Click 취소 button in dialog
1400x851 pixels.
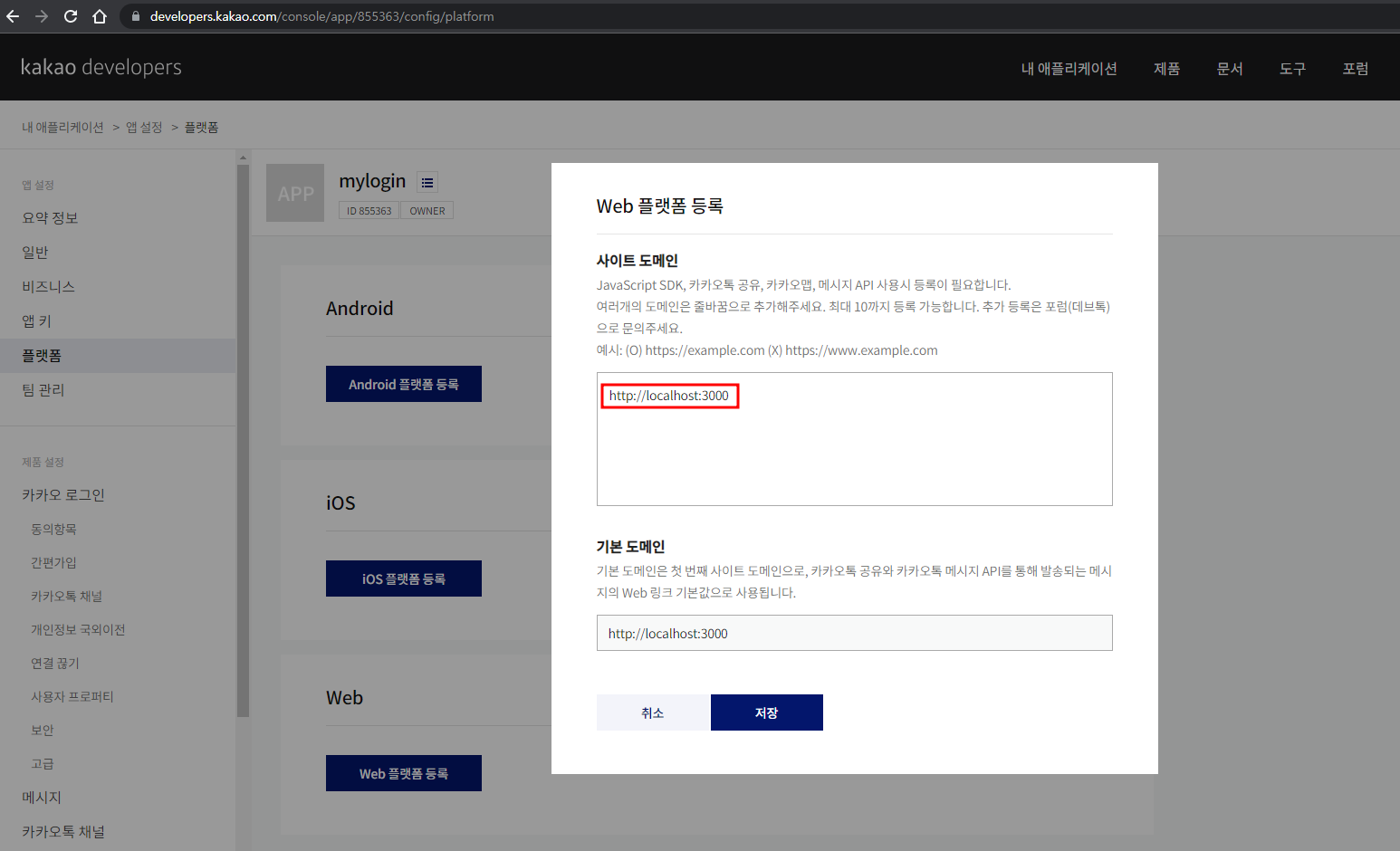tap(653, 712)
